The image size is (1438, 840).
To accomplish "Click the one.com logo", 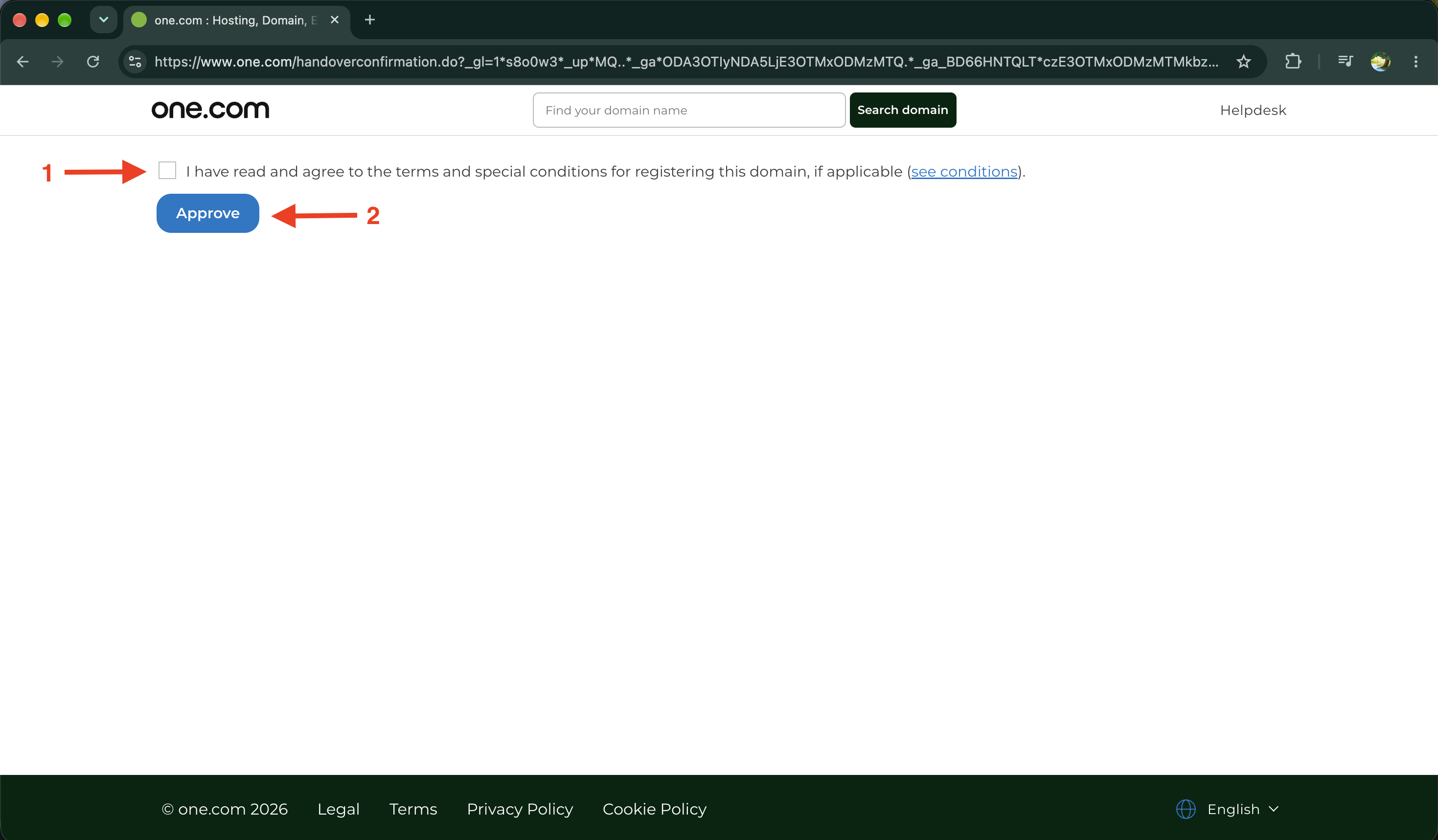I will coord(210,110).
